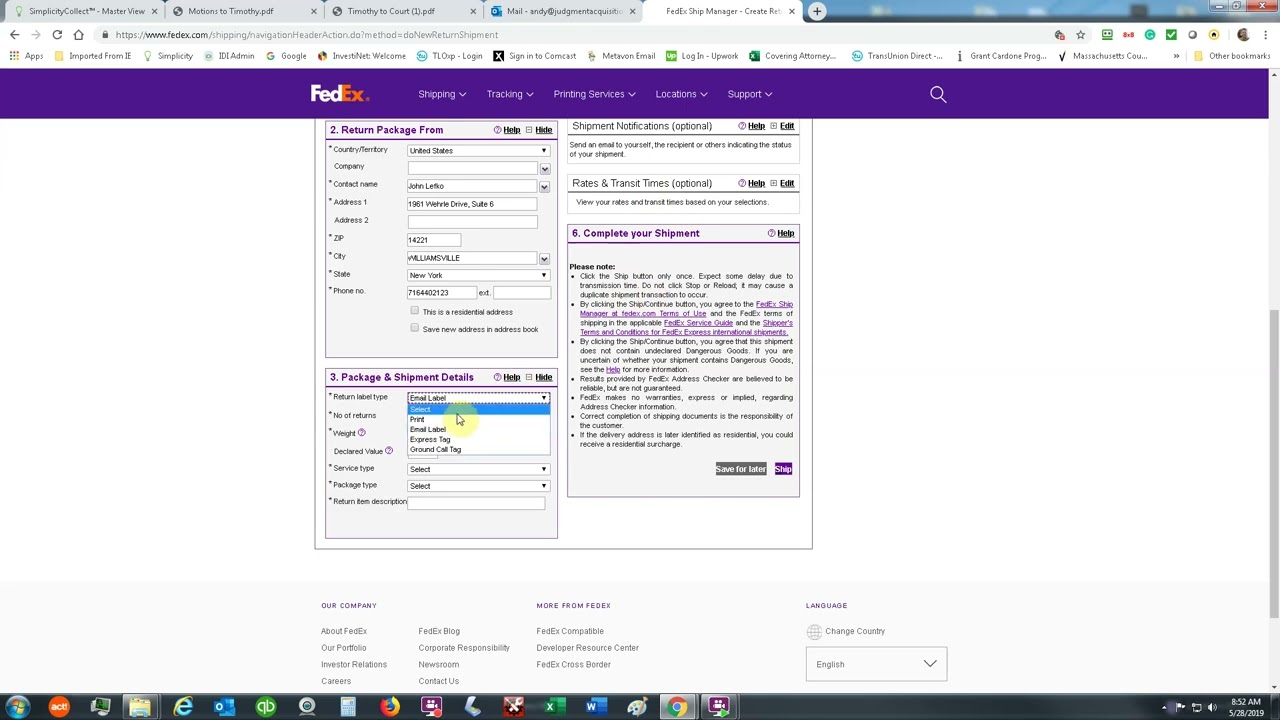Open the English language selector
1280x720 pixels.
[876, 664]
